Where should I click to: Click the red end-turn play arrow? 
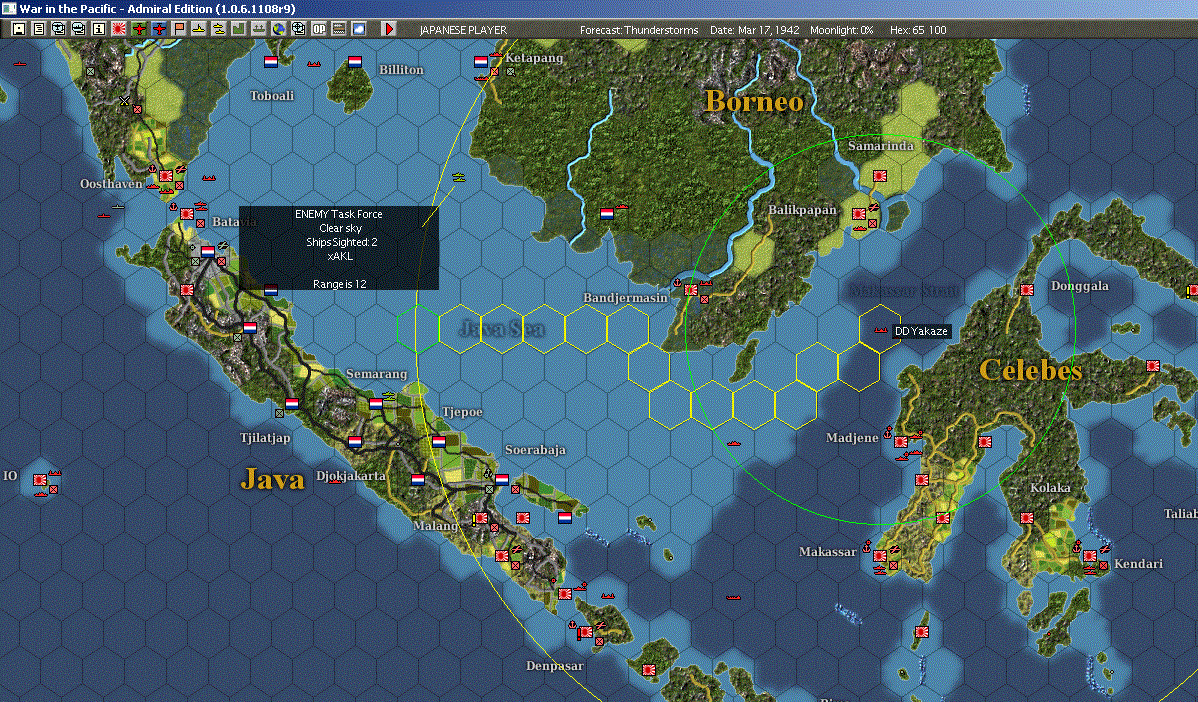(388, 29)
